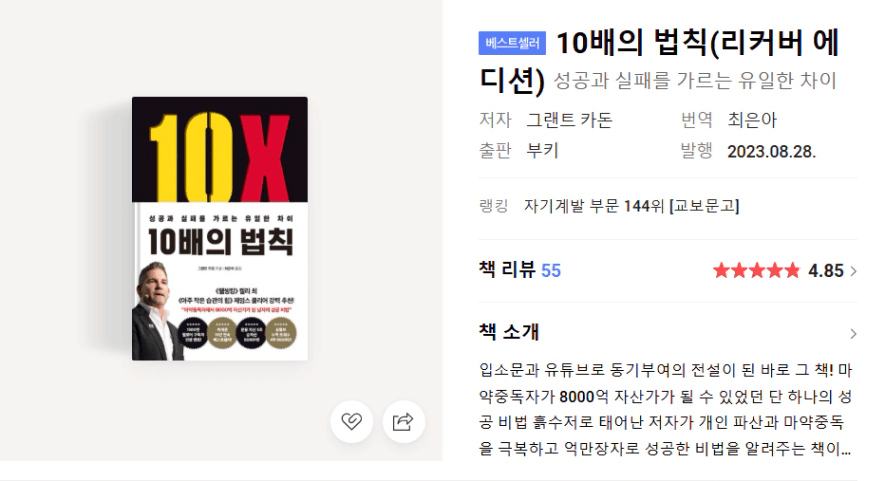The image size is (885, 481).
Task: Click the heart like icon
Action: (x=352, y=421)
